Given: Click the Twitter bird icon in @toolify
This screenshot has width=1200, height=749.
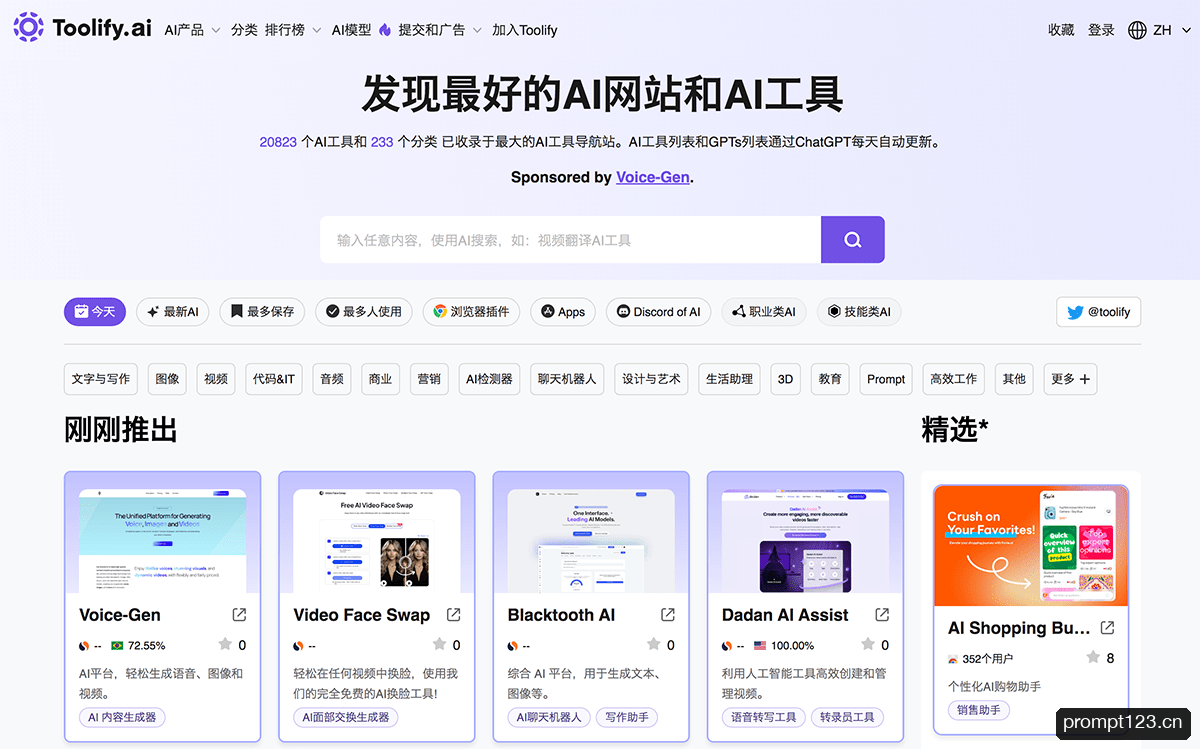Looking at the screenshot, I should [1075, 312].
